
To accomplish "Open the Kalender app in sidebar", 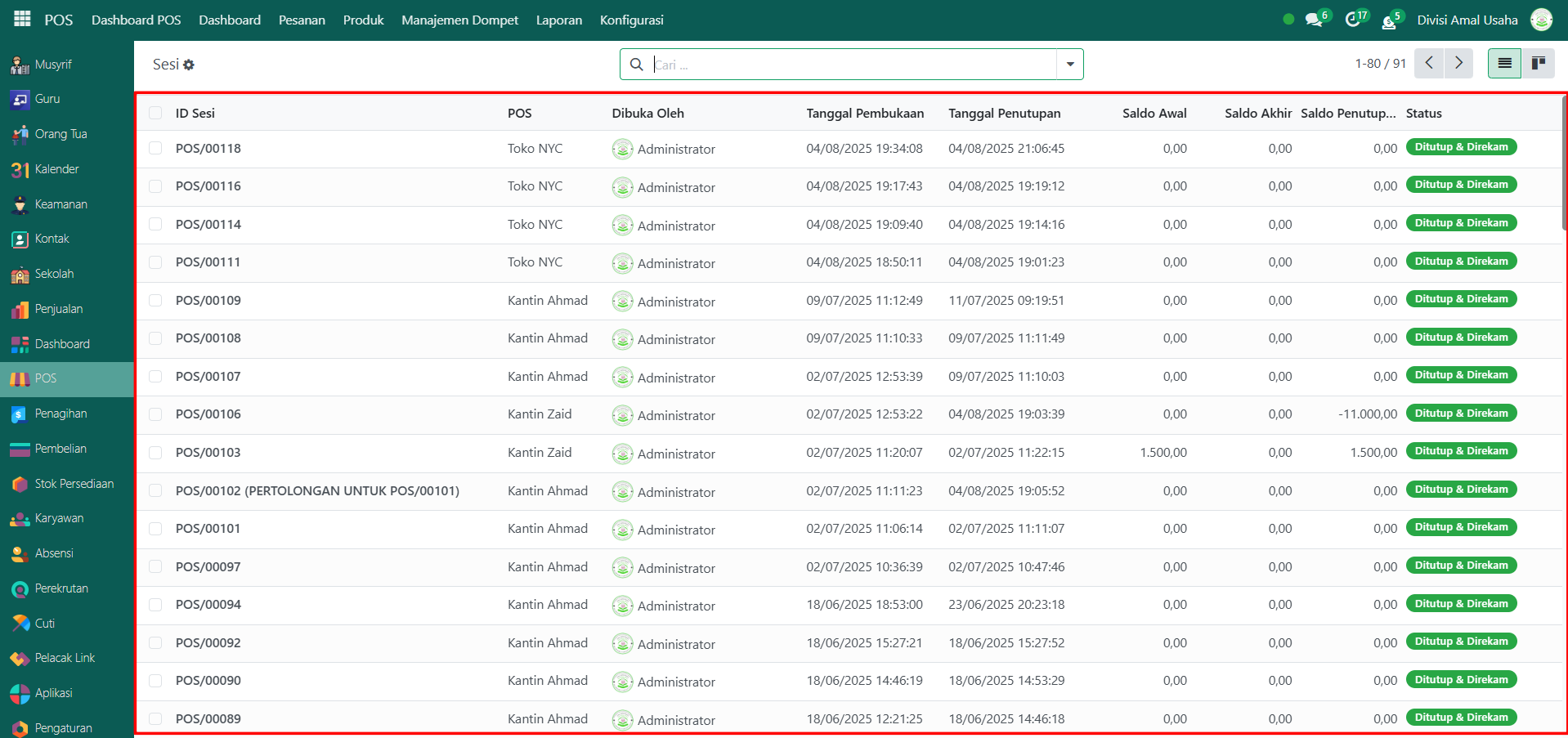I will pos(56,169).
